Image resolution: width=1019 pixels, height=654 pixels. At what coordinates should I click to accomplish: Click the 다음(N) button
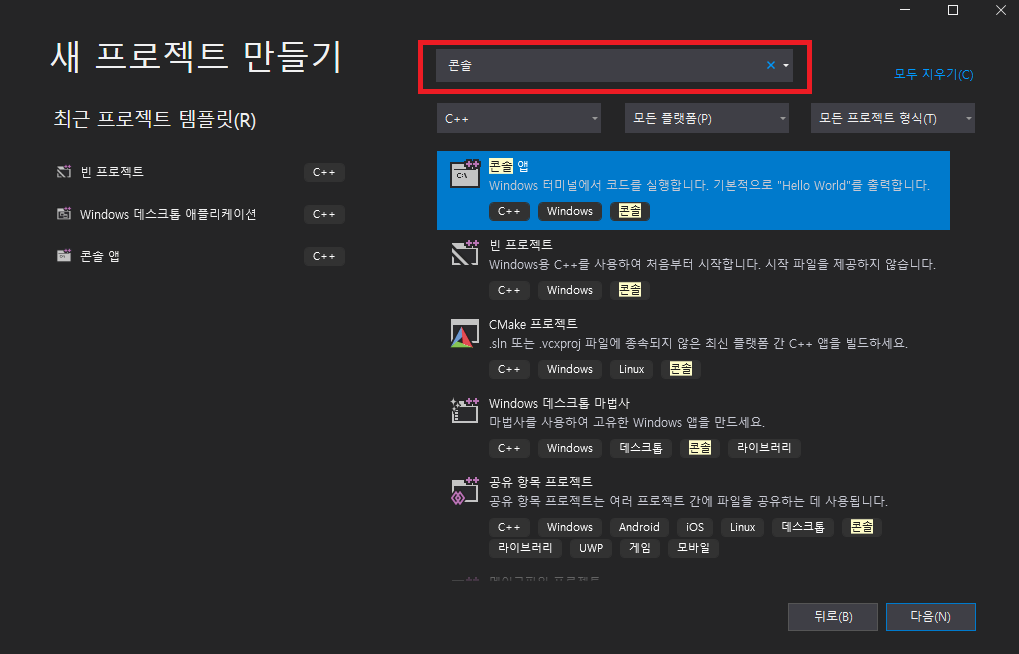pyautogui.click(x=930, y=616)
